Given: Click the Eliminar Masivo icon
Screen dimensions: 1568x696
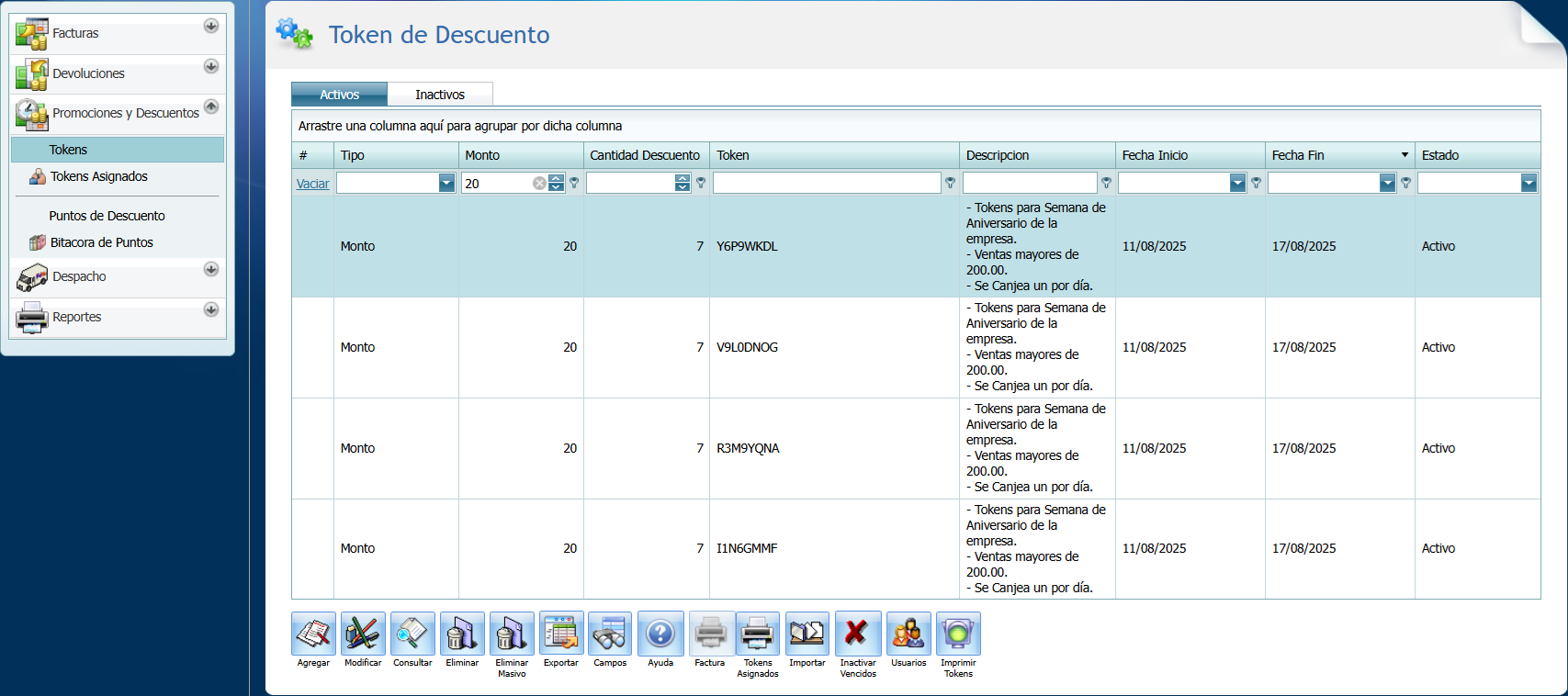Looking at the screenshot, I should tap(512, 634).
